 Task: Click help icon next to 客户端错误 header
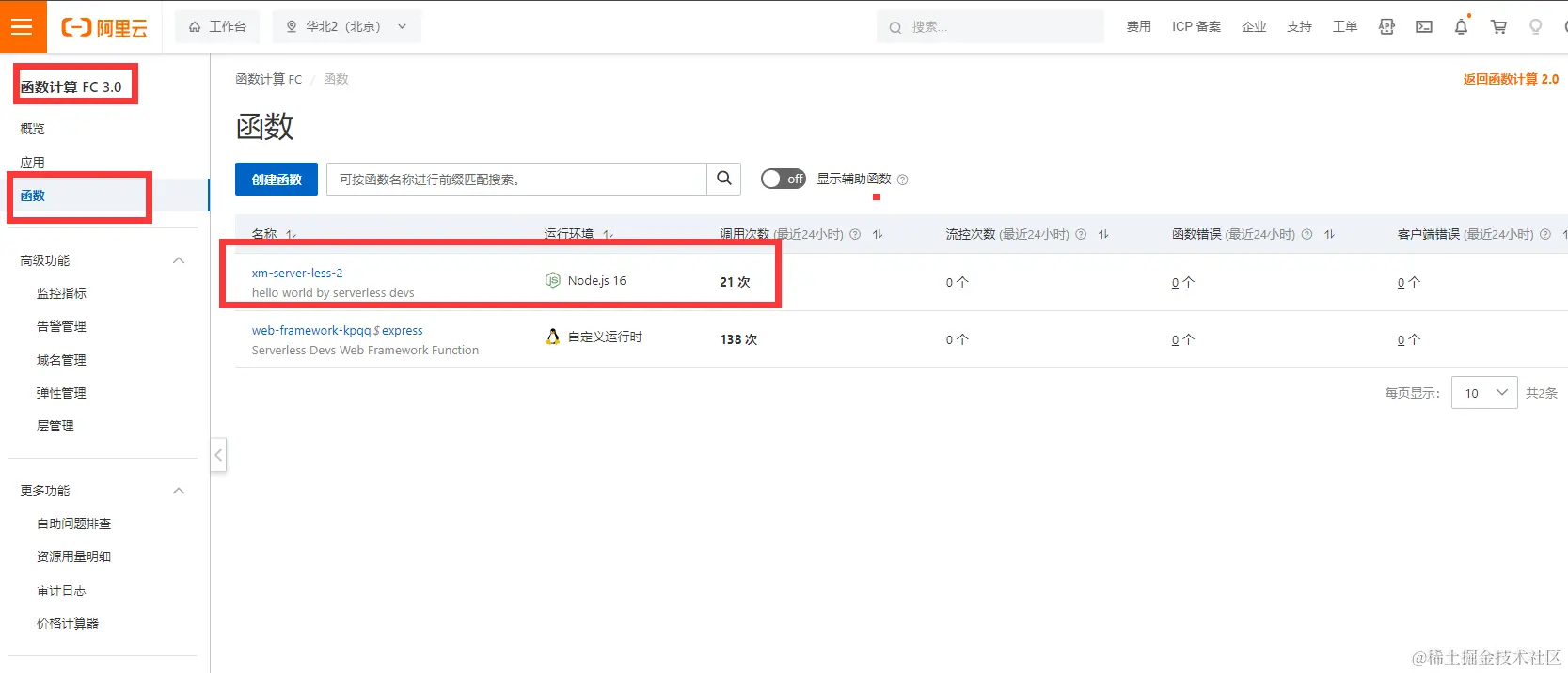click(x=1544, y=234)
